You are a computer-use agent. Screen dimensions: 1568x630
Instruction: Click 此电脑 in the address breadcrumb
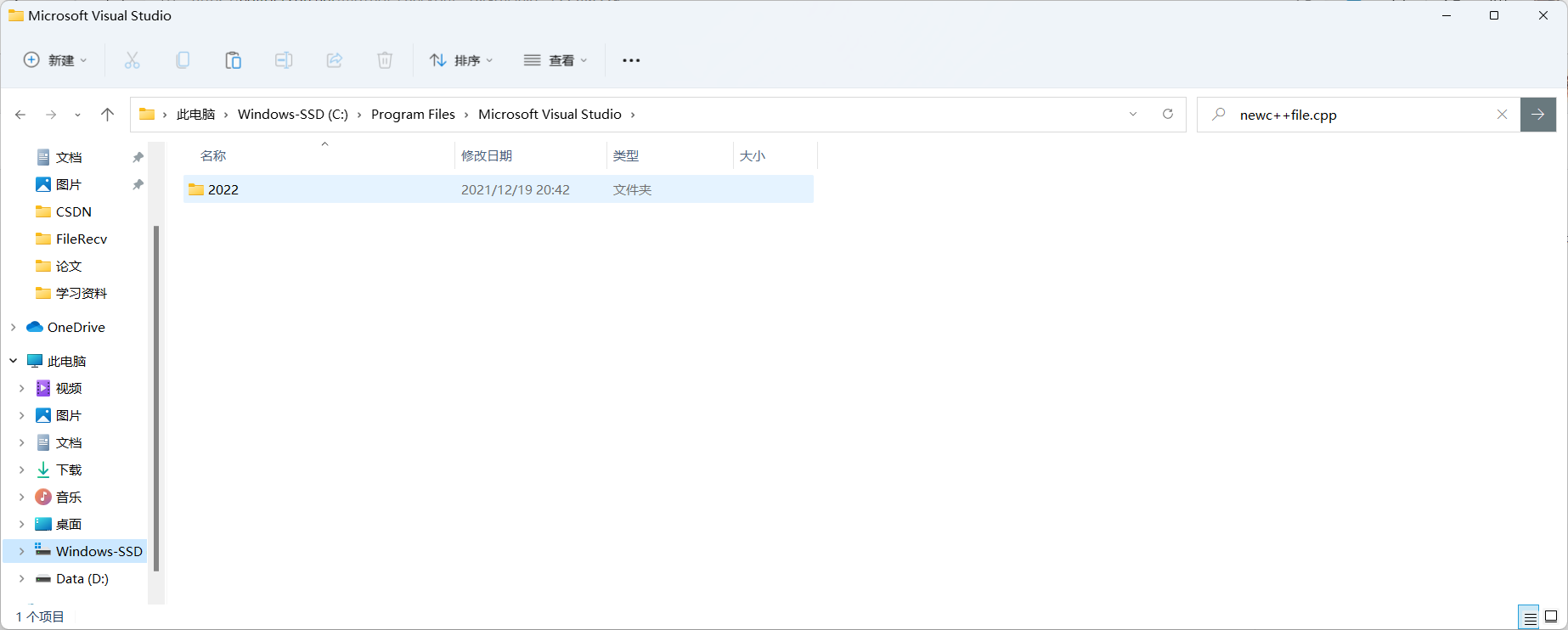pyautogui.click(x=195, y=115)
